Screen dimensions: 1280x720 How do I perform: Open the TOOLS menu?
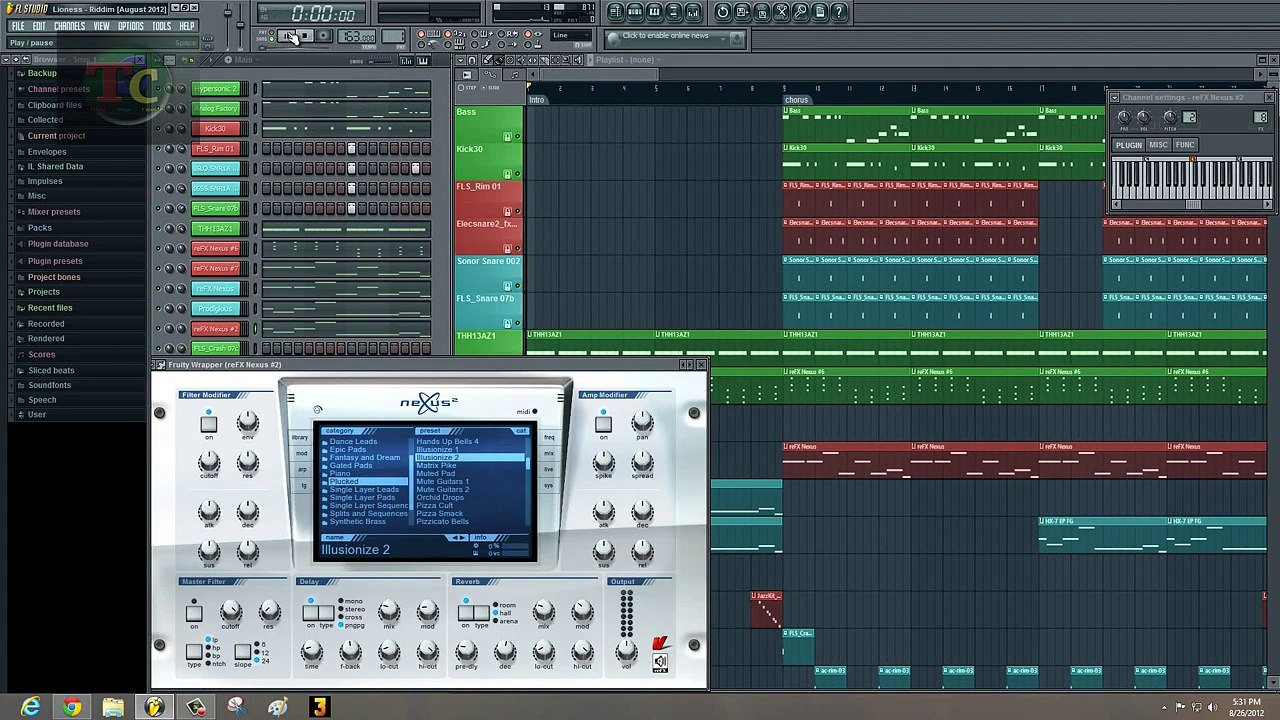coord(162,26)
